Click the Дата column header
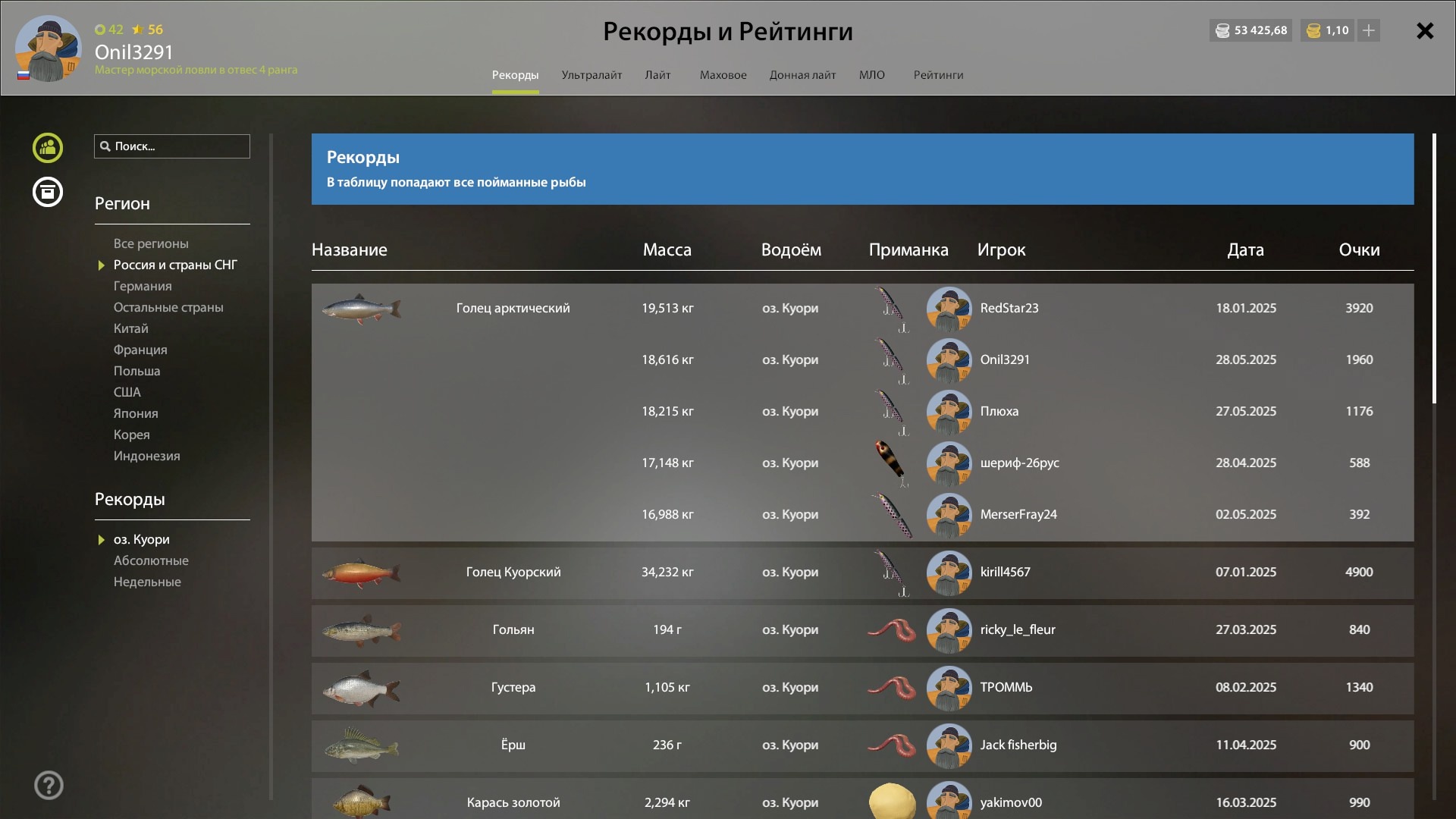The image size is (1456, 819). [1246, 249]
